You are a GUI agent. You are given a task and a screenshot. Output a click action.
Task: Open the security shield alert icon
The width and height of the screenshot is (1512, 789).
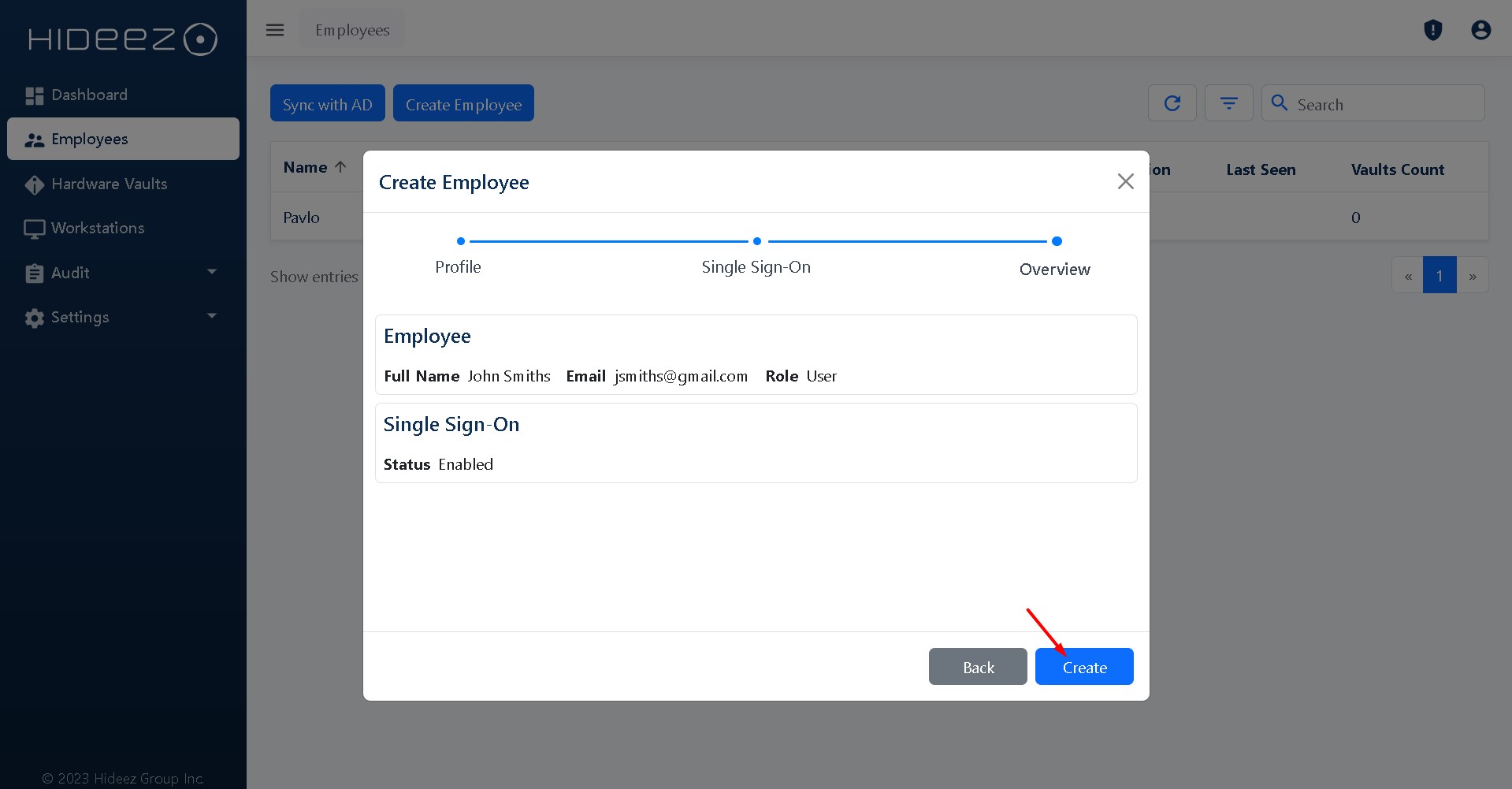click(1432, 30)
